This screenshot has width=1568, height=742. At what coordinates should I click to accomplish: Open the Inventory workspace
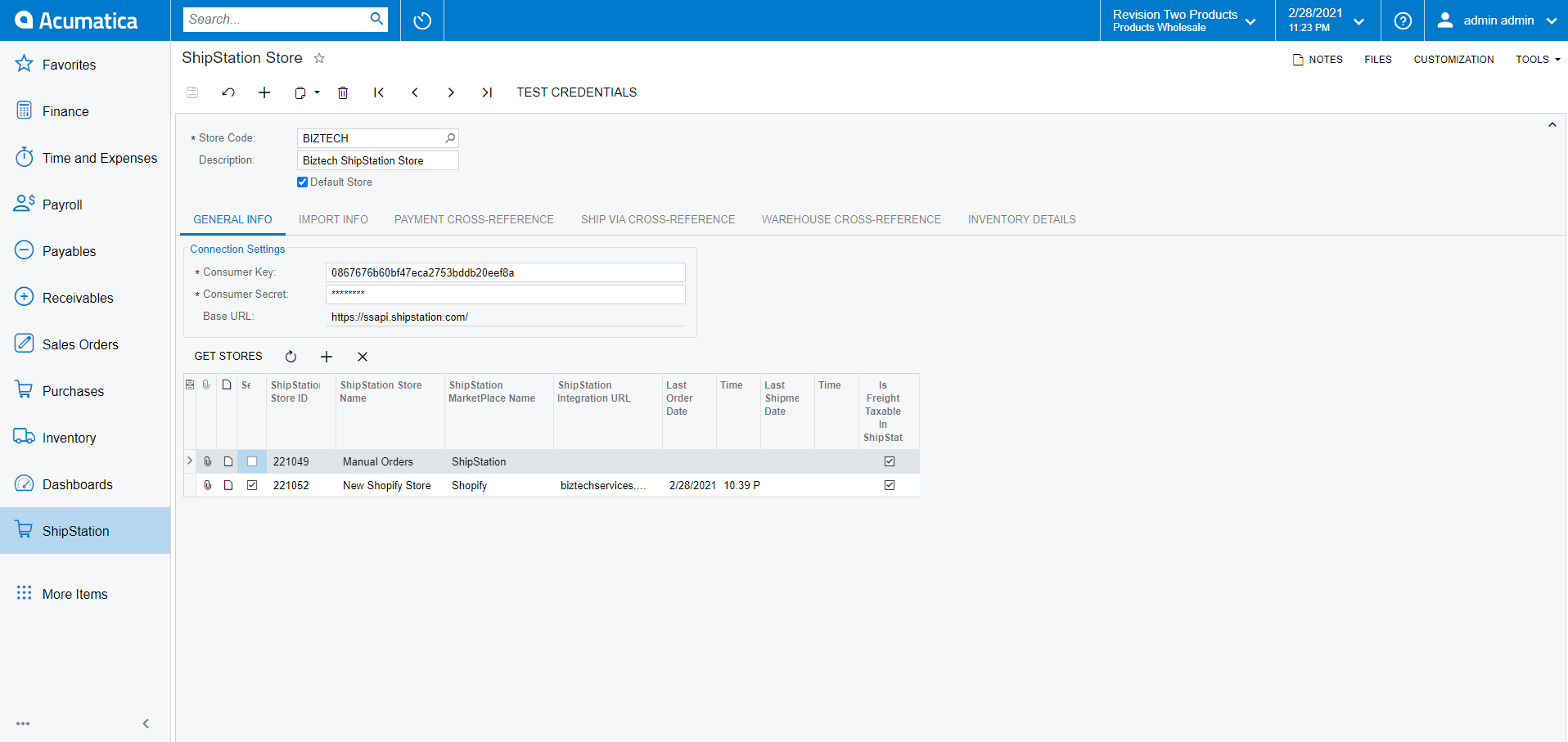coord(85,438)
